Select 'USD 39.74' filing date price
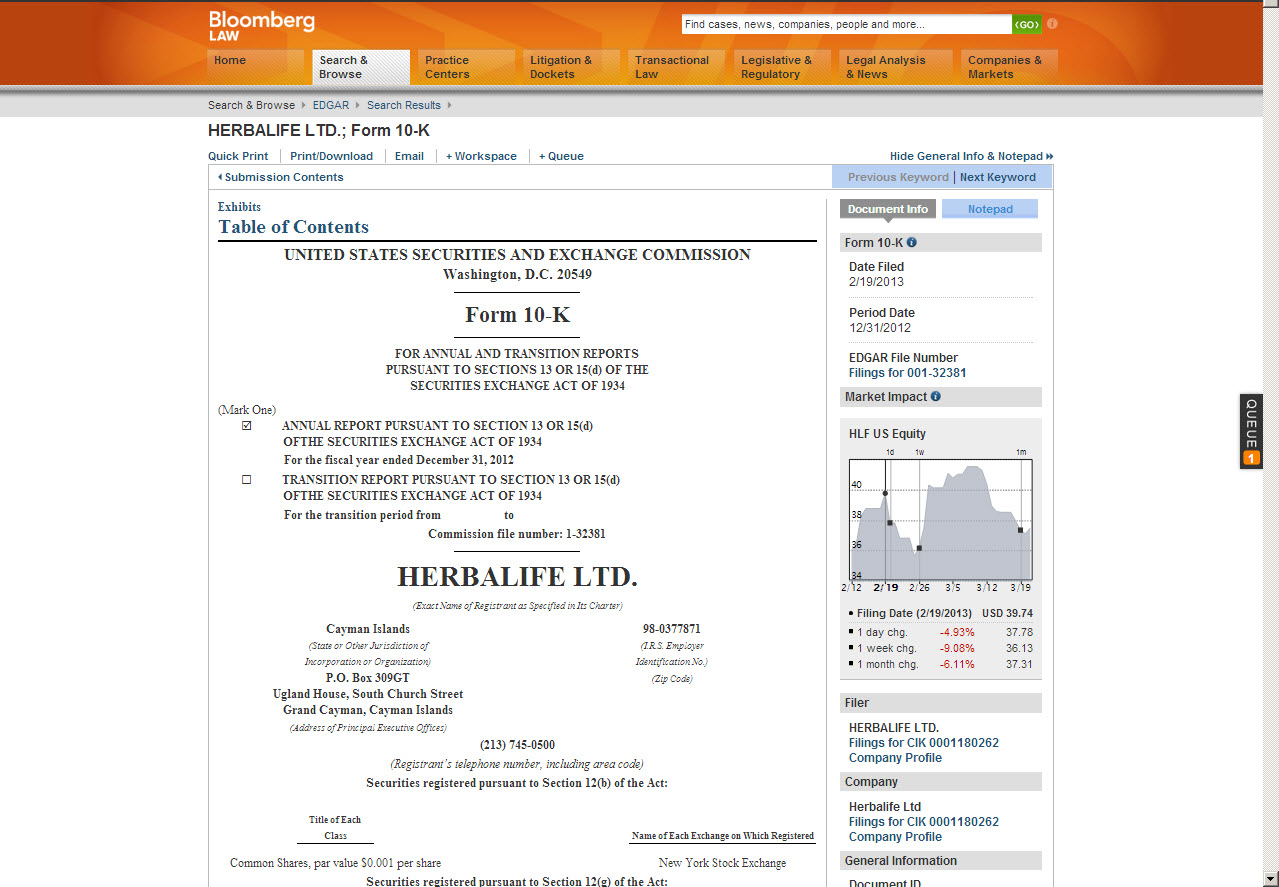The width and height of the screenshot is (1279, 887). coord(1007,614)
